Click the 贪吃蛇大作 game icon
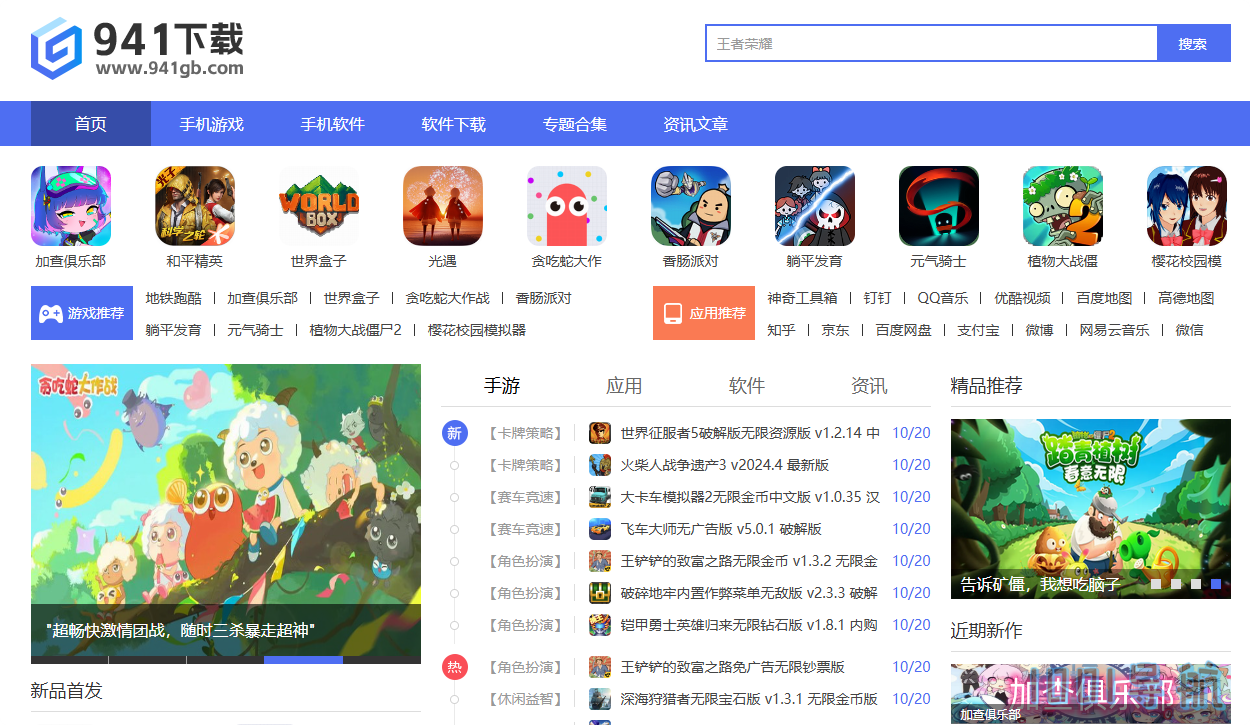The image size is (1250, 725). [x=567, y=206]
